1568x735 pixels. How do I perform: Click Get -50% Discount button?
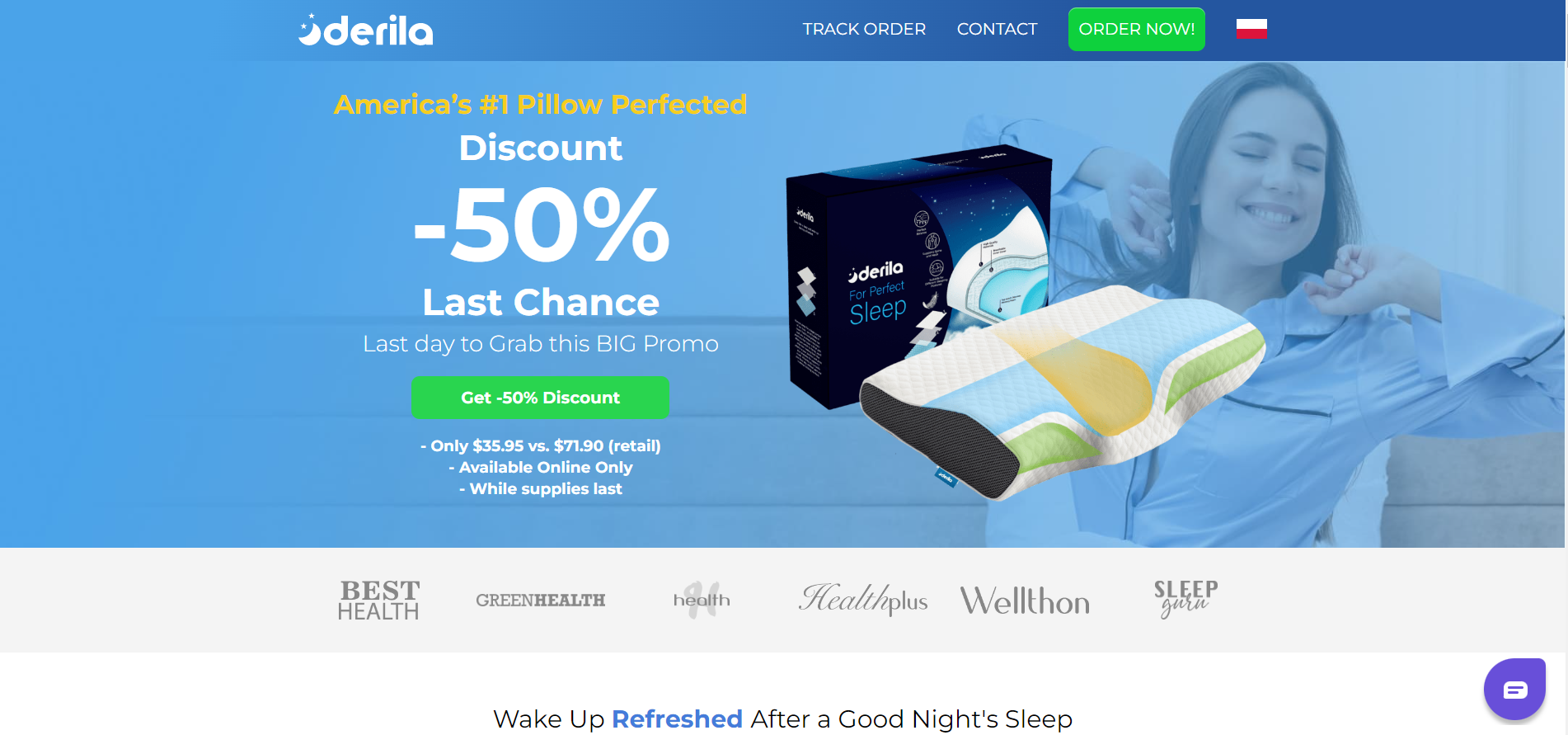click(540, 398)
